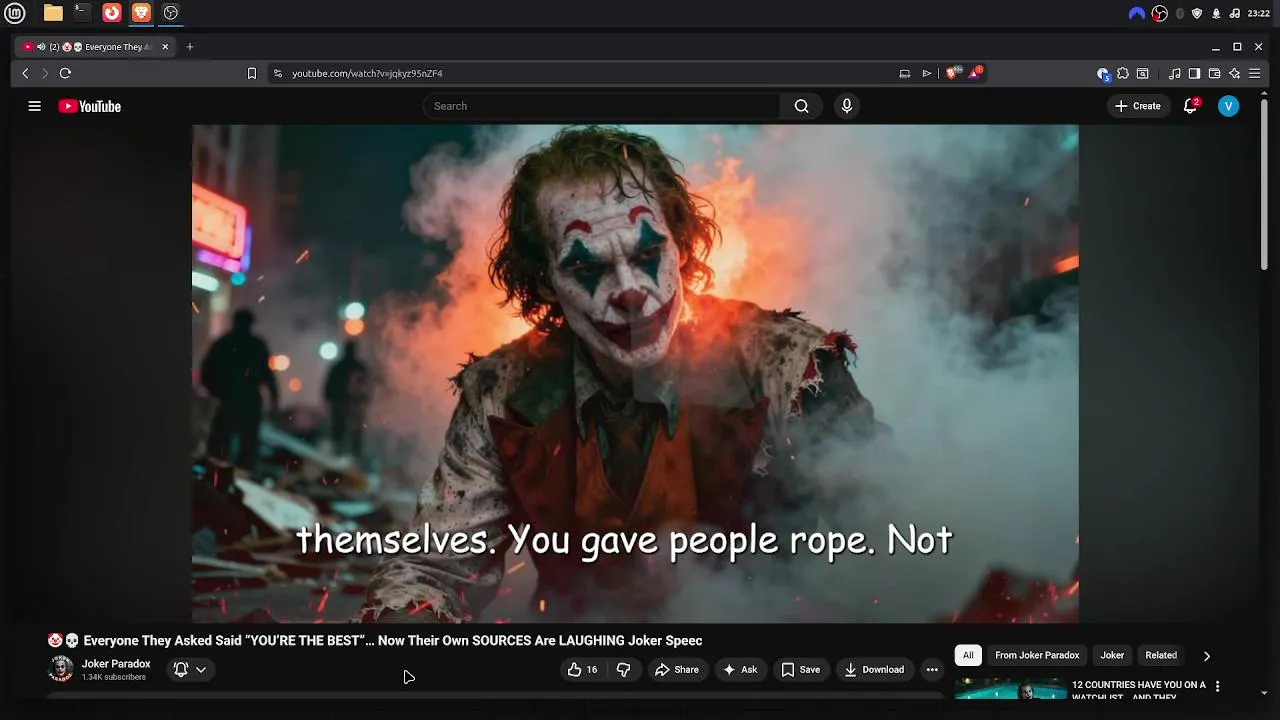Viewport: 1280px width, 720px height.
Task: Click the Create button
Action: pyautogui.click(x=1138, y=106)
